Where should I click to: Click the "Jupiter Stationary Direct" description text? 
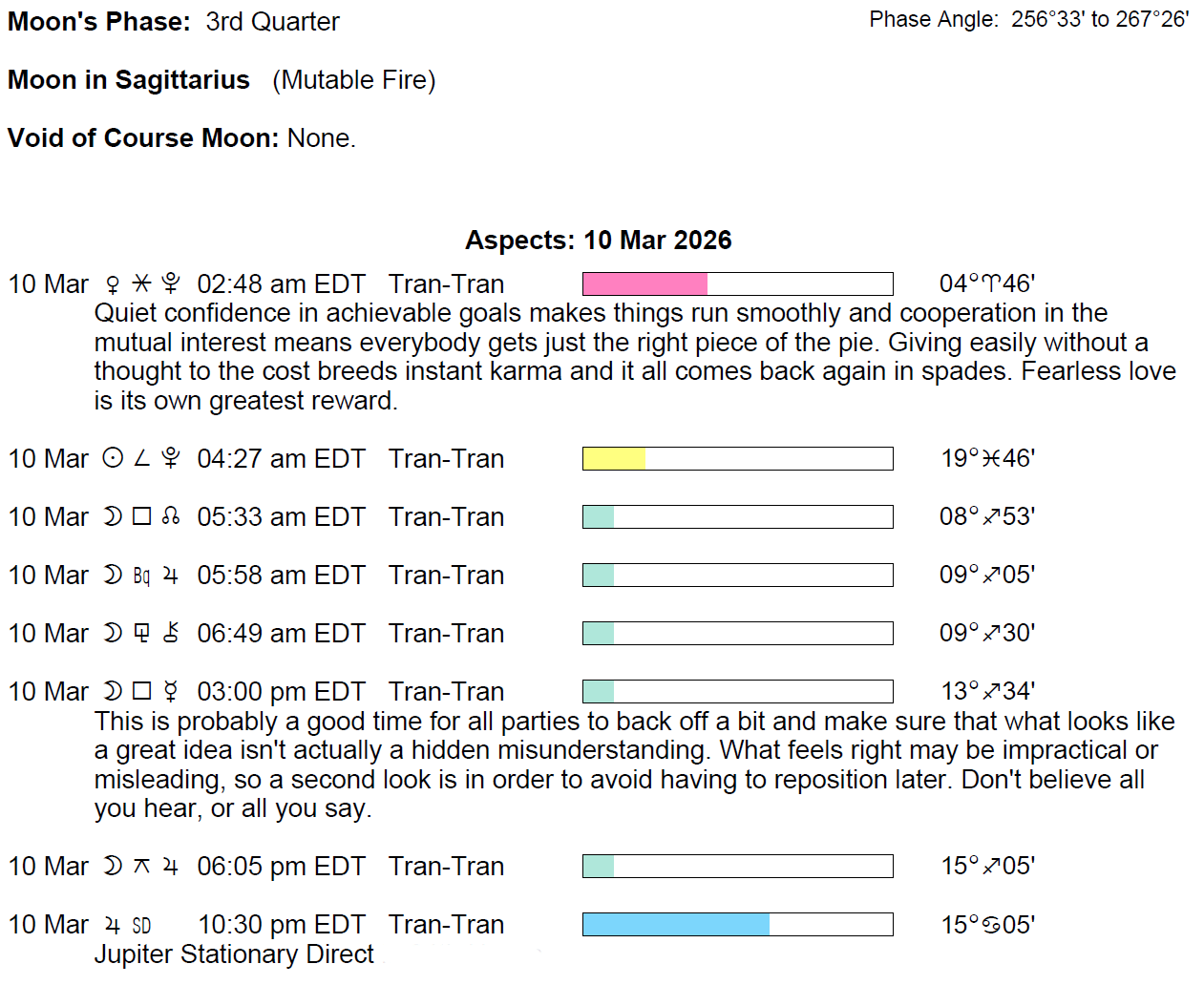(x=234, y=954)
